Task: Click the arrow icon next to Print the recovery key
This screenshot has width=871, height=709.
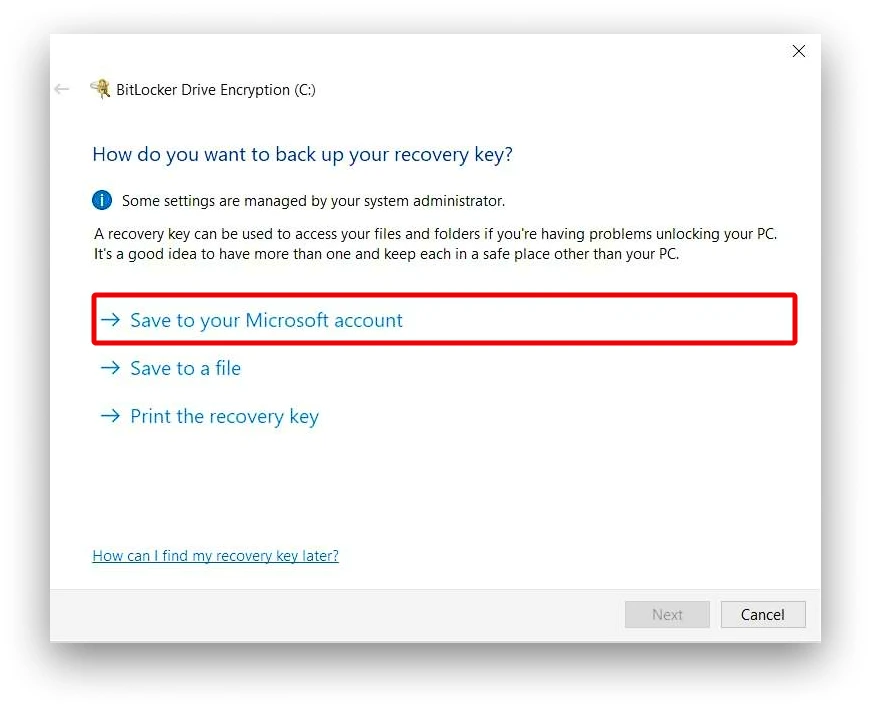Action: pyautogui.click(x=110, y=416)
